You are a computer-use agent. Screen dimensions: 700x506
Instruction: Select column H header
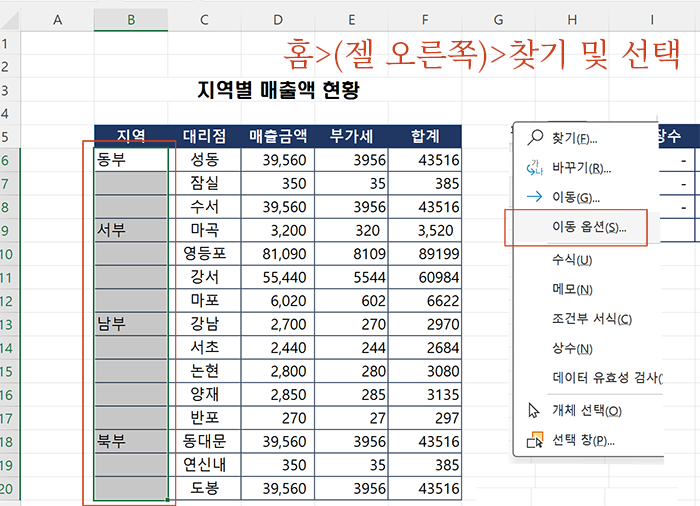coord(572,20)
